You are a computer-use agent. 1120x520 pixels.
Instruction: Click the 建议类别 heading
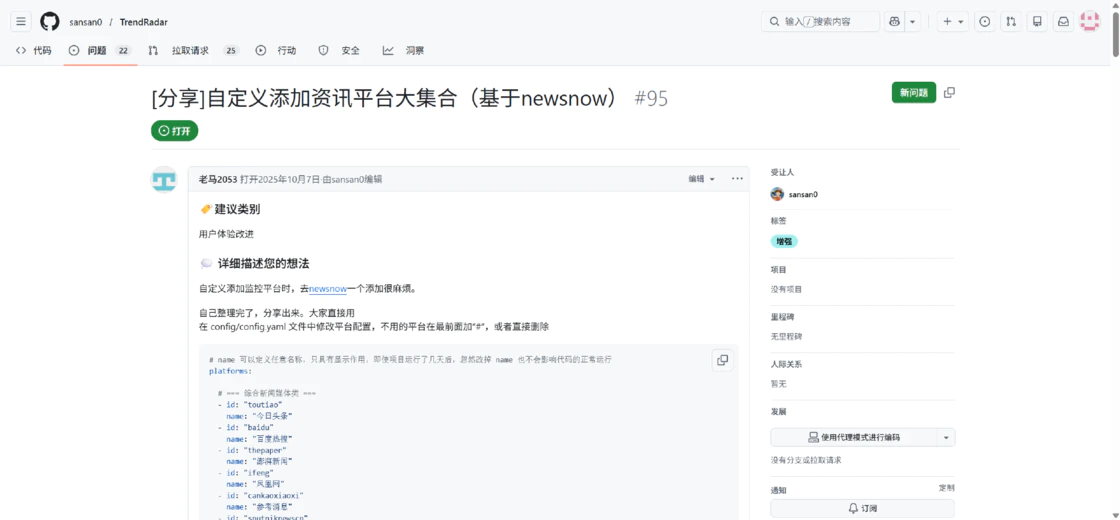(237, 209)
